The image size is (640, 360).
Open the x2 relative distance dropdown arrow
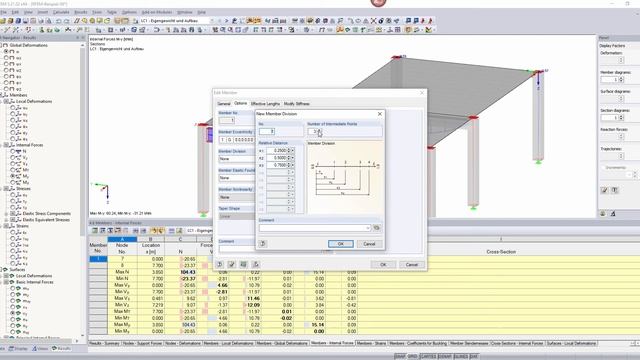pos(293,158)
